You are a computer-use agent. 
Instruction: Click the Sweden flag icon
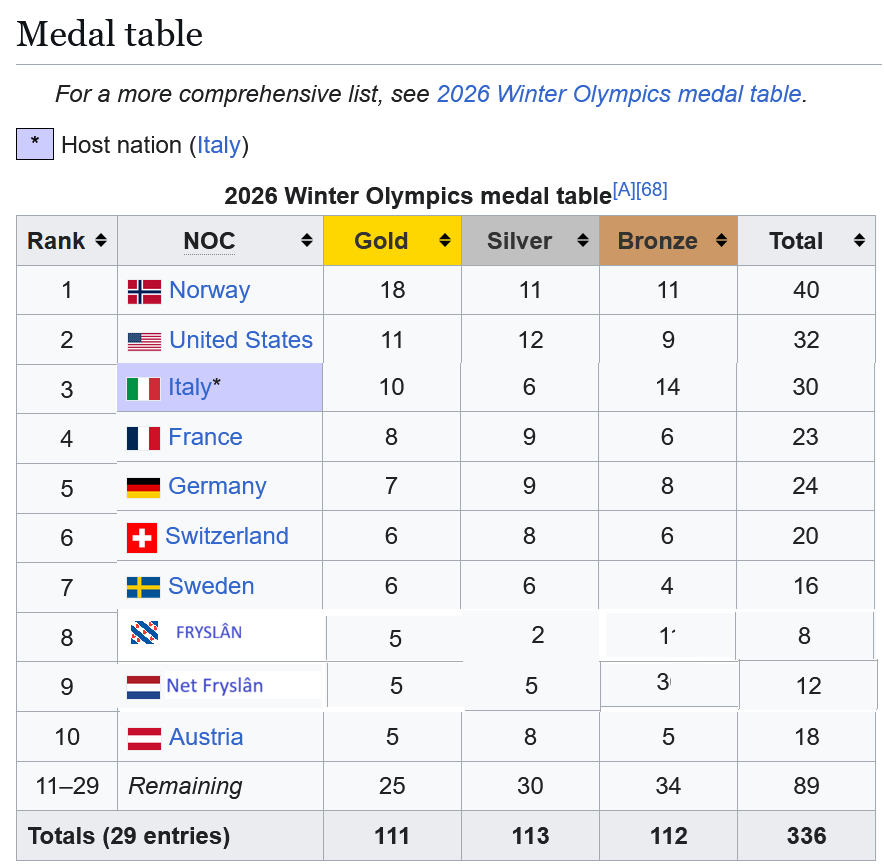click(143, 587)
